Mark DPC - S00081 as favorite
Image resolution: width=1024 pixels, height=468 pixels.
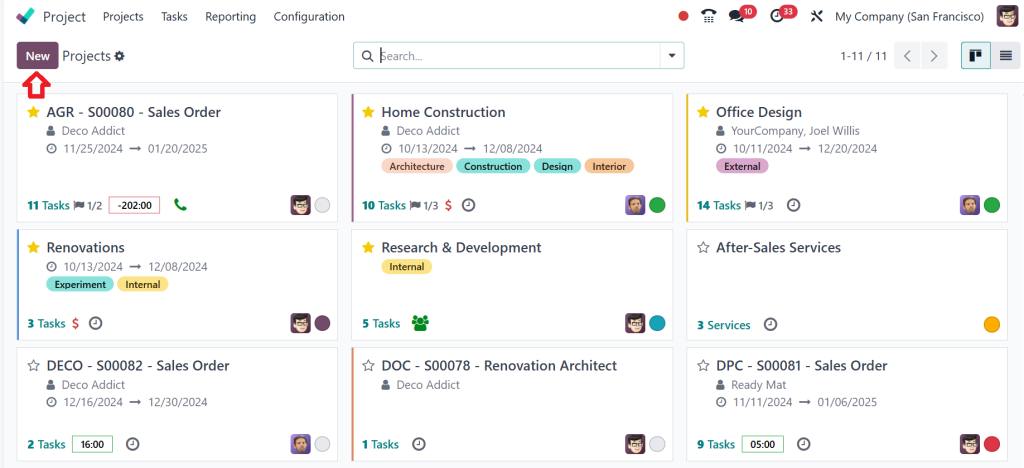[703, 366]
